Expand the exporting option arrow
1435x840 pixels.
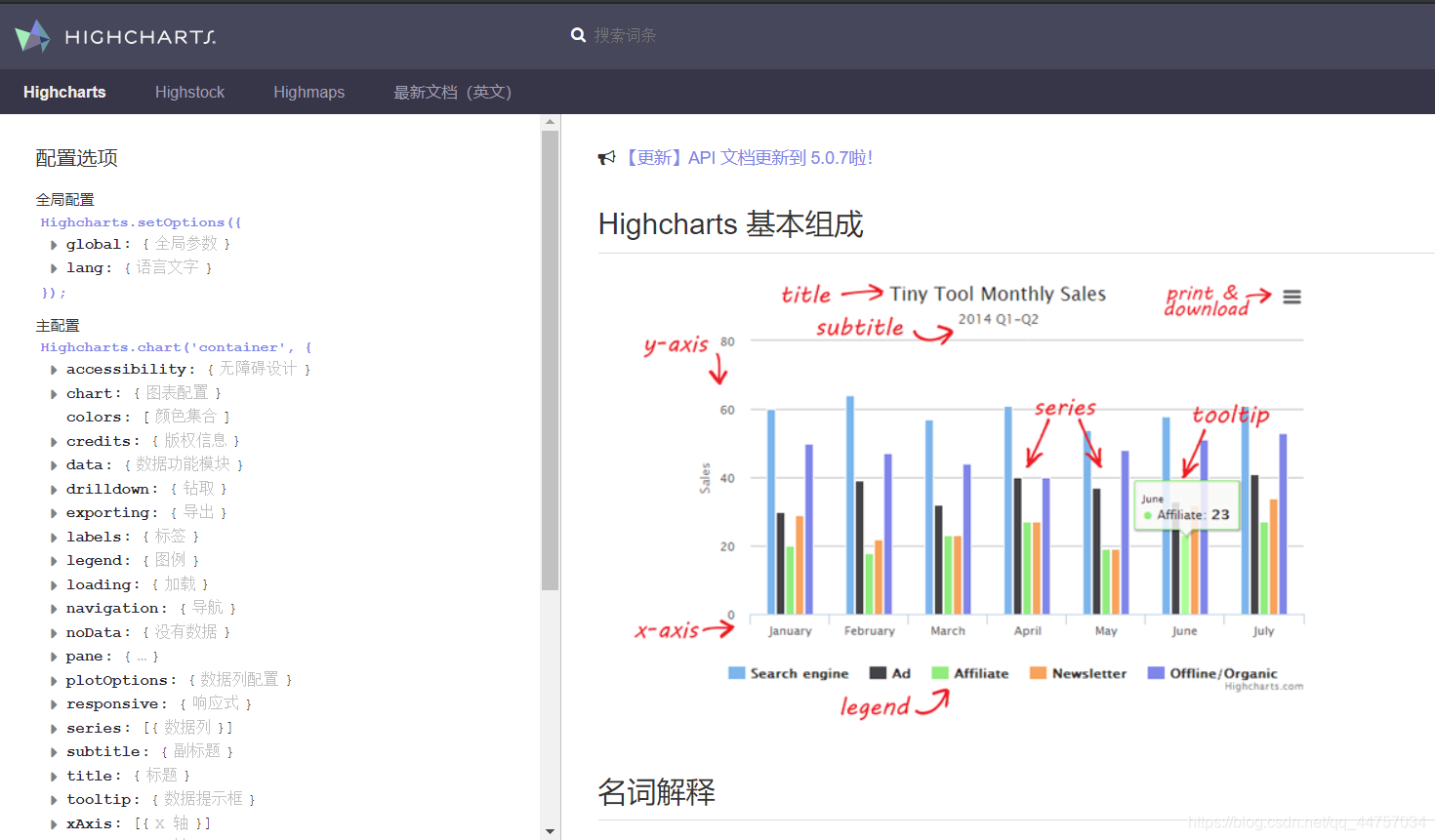pos(54,513)
